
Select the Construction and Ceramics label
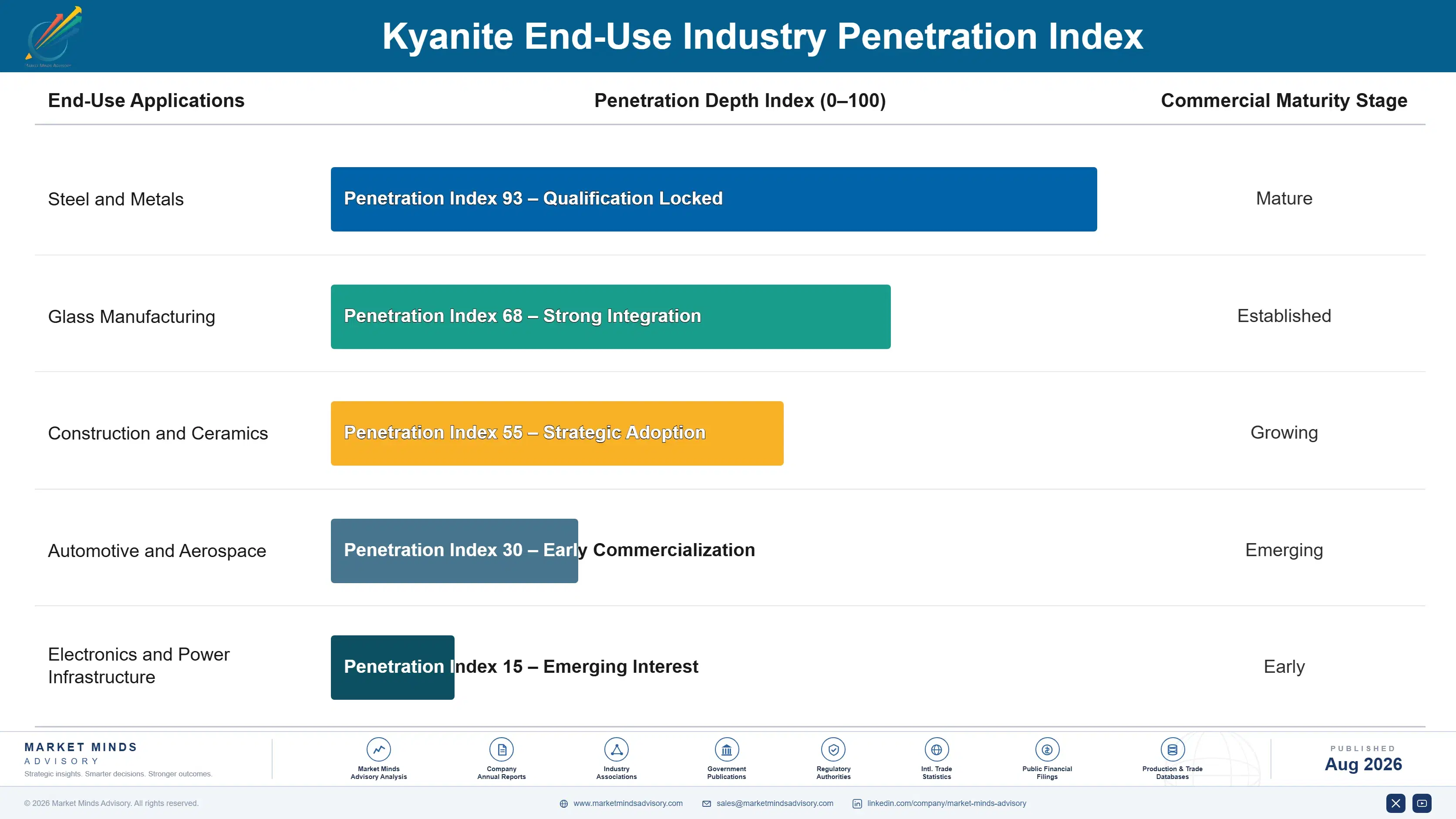tap(158, 433)
